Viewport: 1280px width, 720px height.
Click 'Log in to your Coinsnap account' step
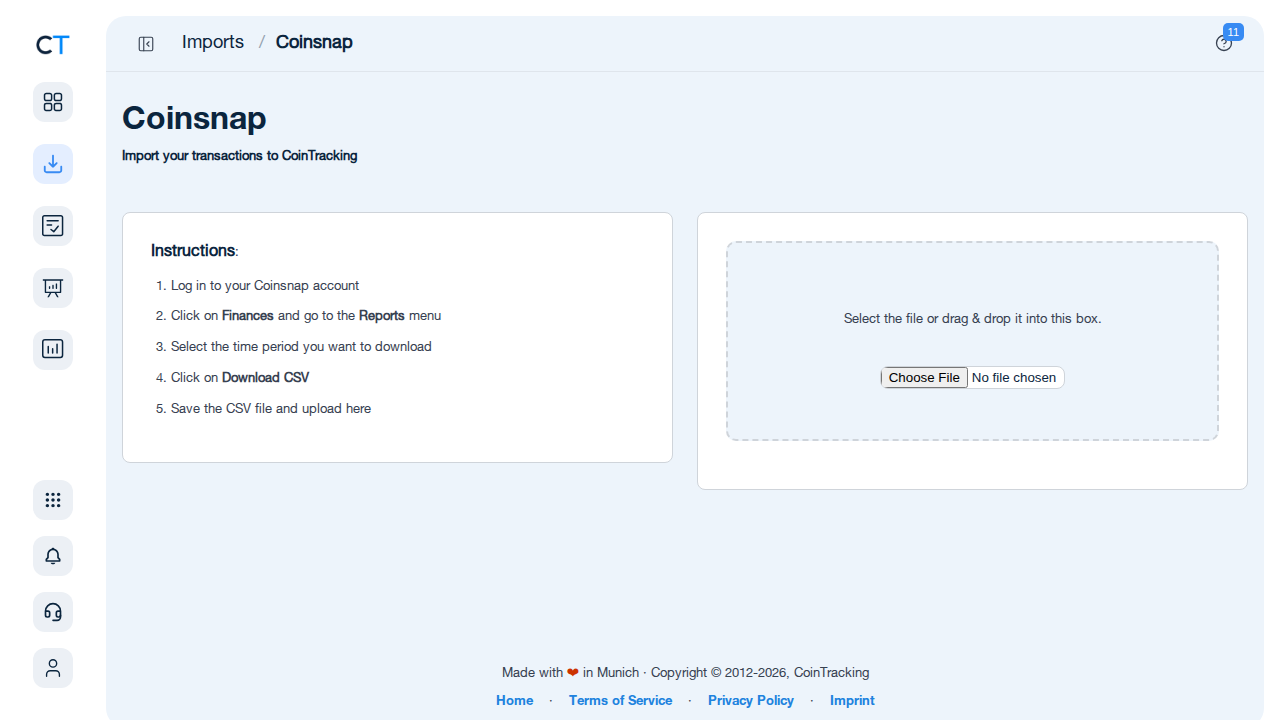tap(265, 285)
